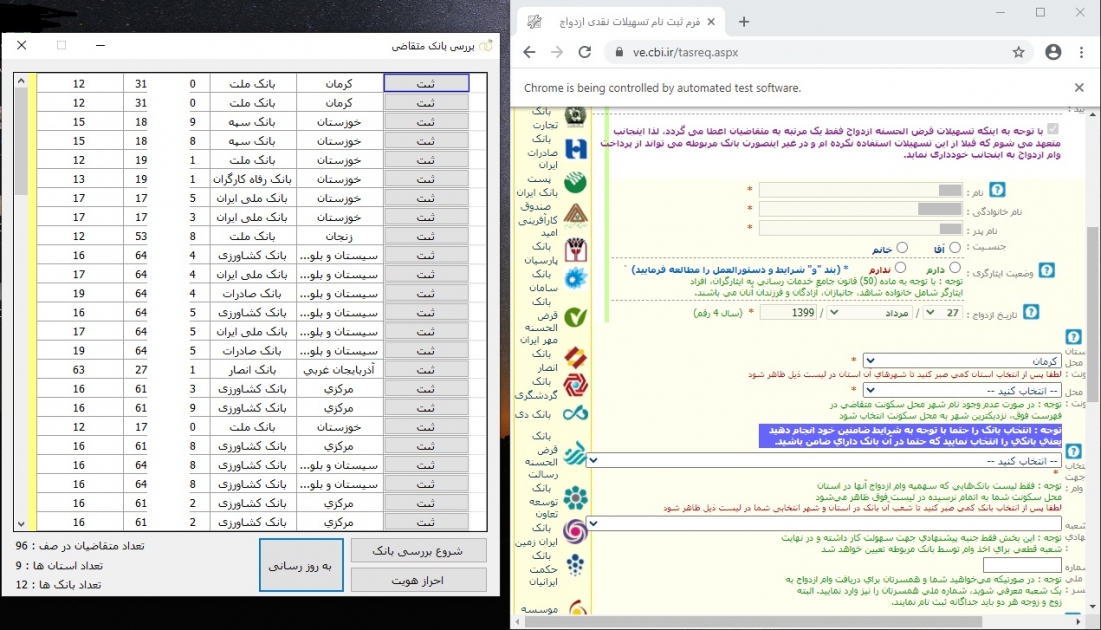Select the خانم gender radio button
Viewport: 1101px width, 630px height.
[x=902, y=247]
